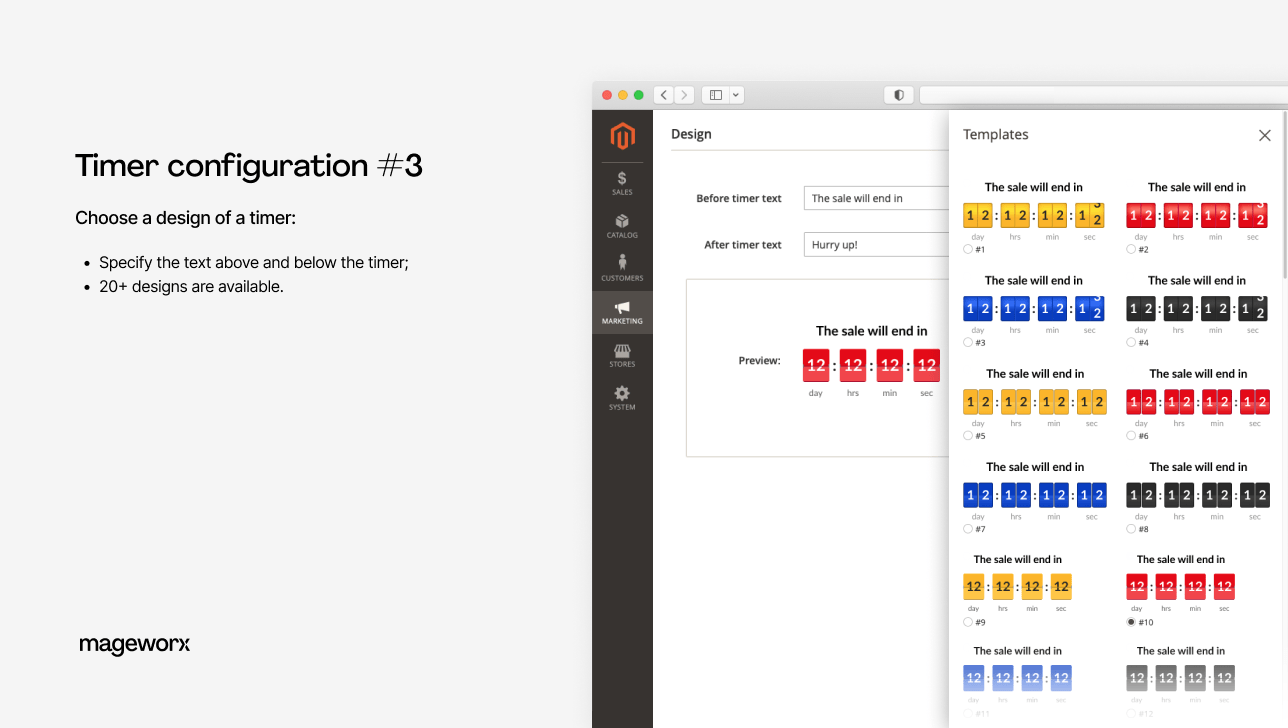Open the Catalog section icon
The height and width of the screenshot is (728, 1288).
(622, 224)
